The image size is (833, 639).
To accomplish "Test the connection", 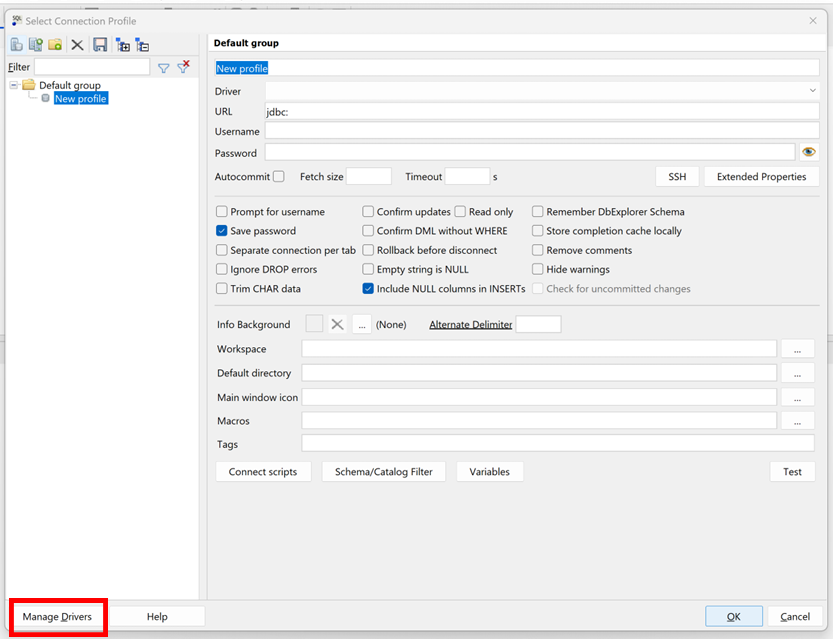I will pyautogui.click(x=792, y=472).
